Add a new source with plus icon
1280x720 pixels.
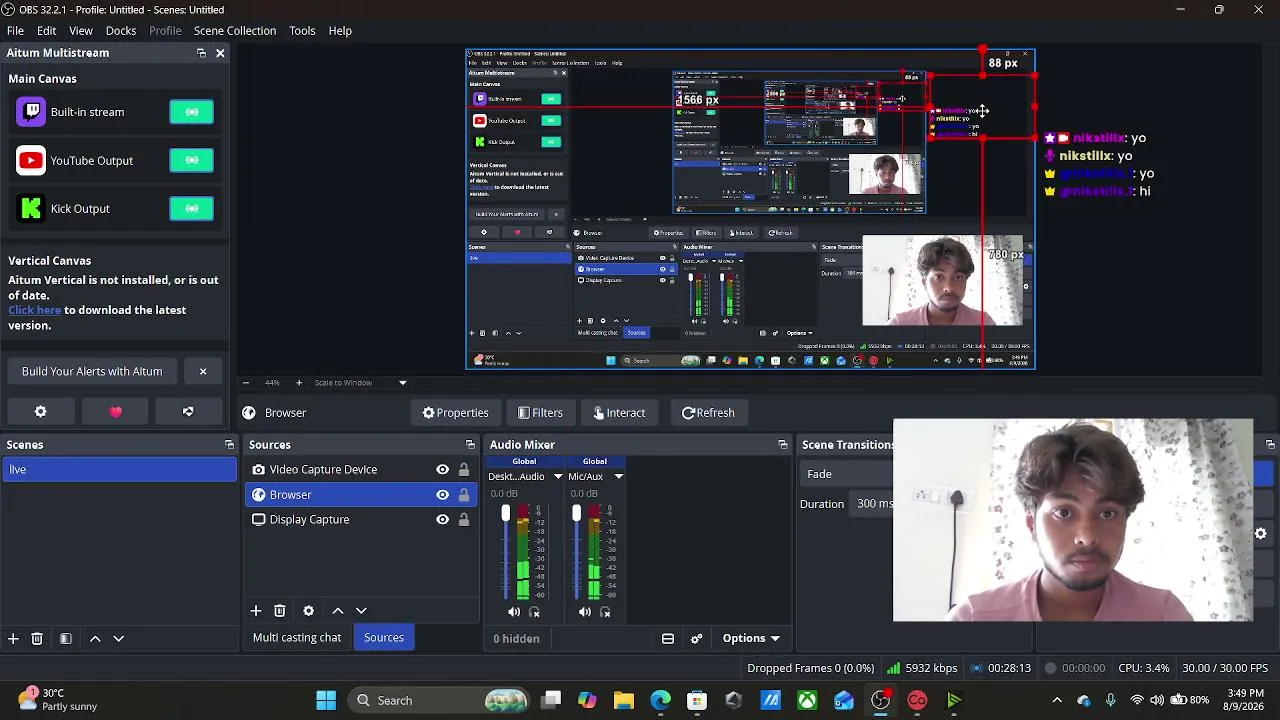tap(256, 610)
